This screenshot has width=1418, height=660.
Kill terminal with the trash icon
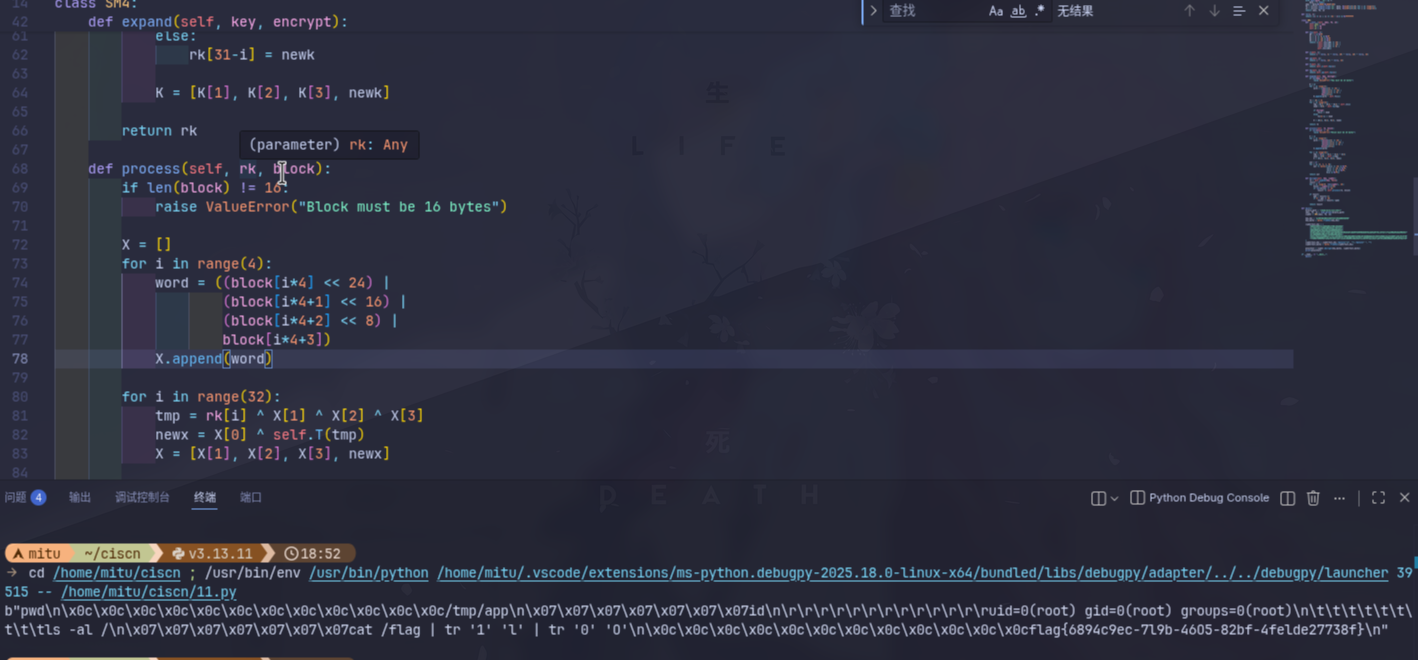point(1313,498)
